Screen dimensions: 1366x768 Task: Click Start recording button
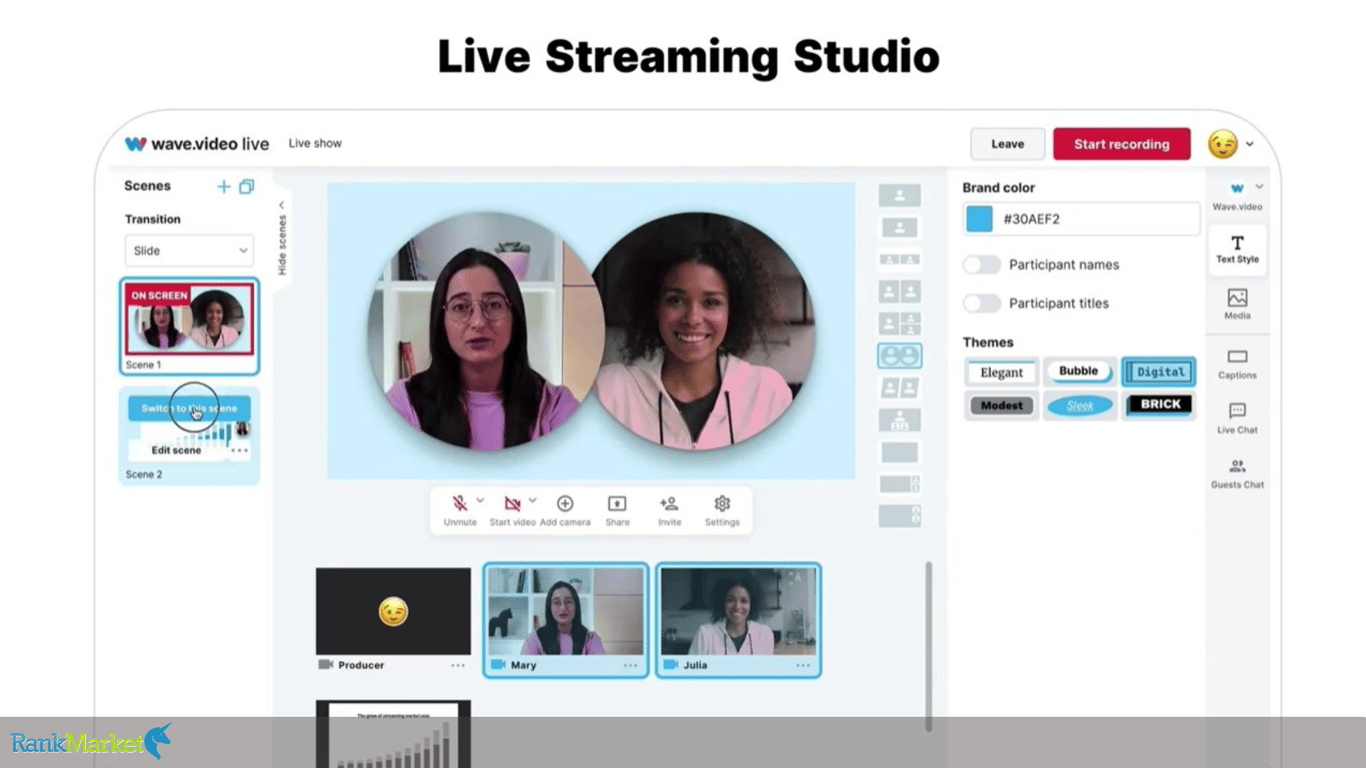coord(1122,144)
